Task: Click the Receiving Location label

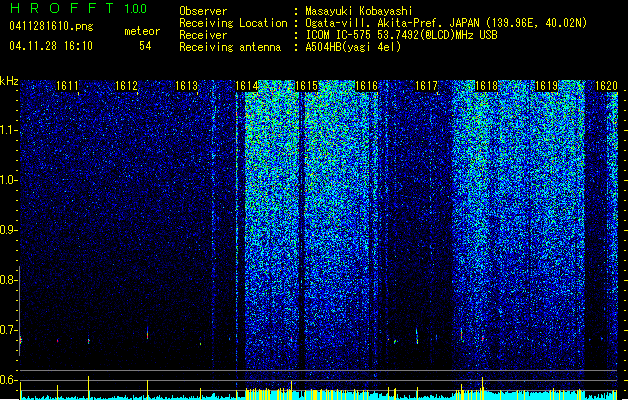Action: click(233, 23)
